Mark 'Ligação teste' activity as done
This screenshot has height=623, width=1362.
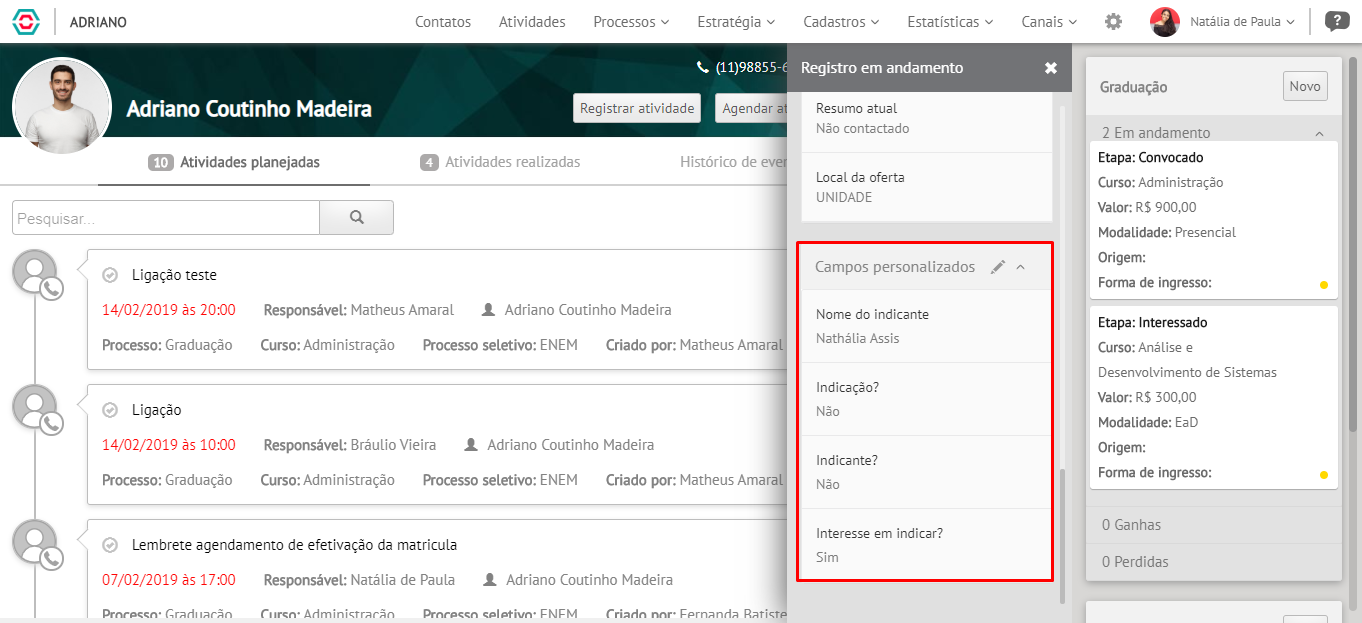pos(111,274)
